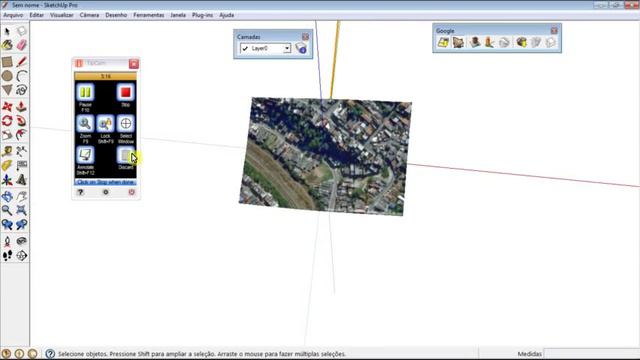Select the arrow Select tool

click(7, 31)
